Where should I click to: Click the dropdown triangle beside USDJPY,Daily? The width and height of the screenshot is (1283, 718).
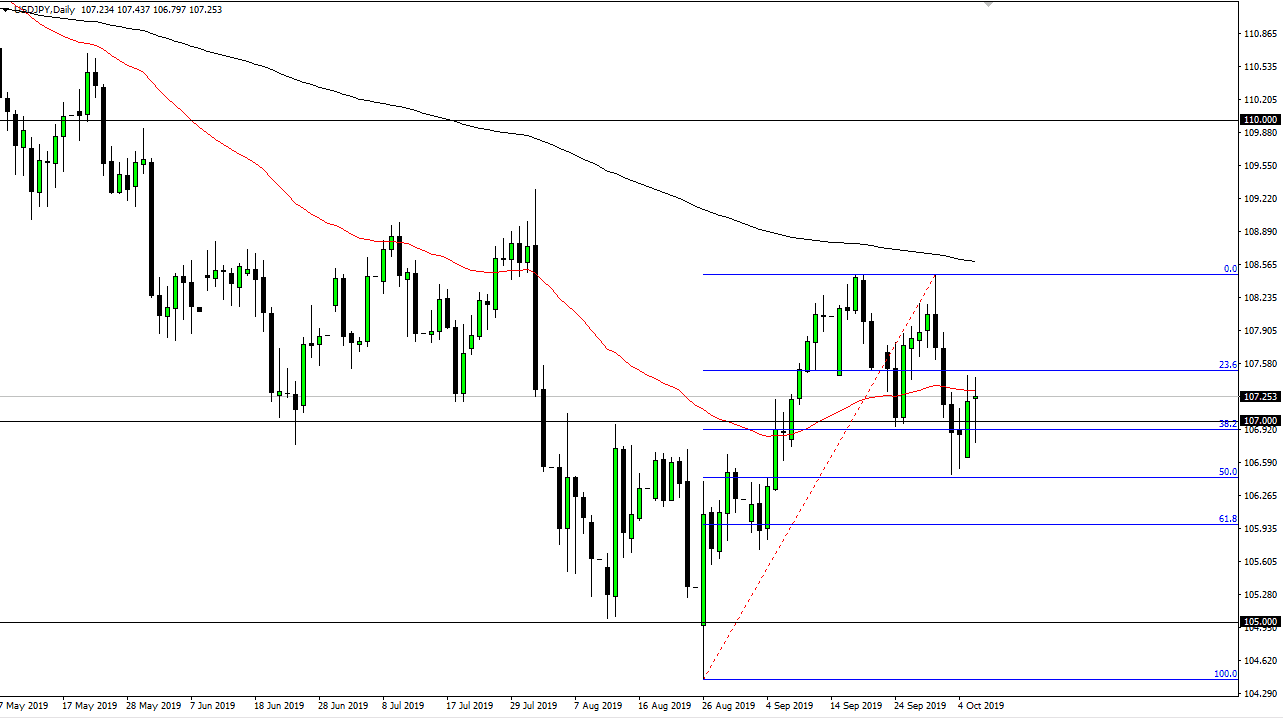[5, 8]
